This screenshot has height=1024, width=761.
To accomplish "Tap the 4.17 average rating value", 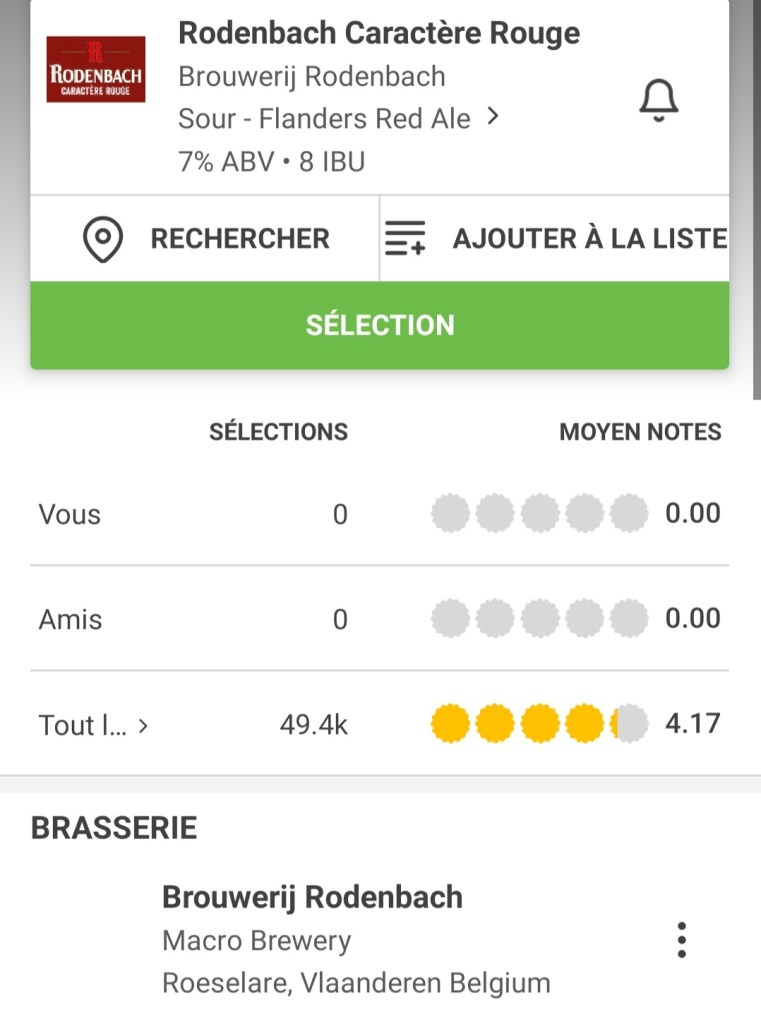I will click(693, 724).
